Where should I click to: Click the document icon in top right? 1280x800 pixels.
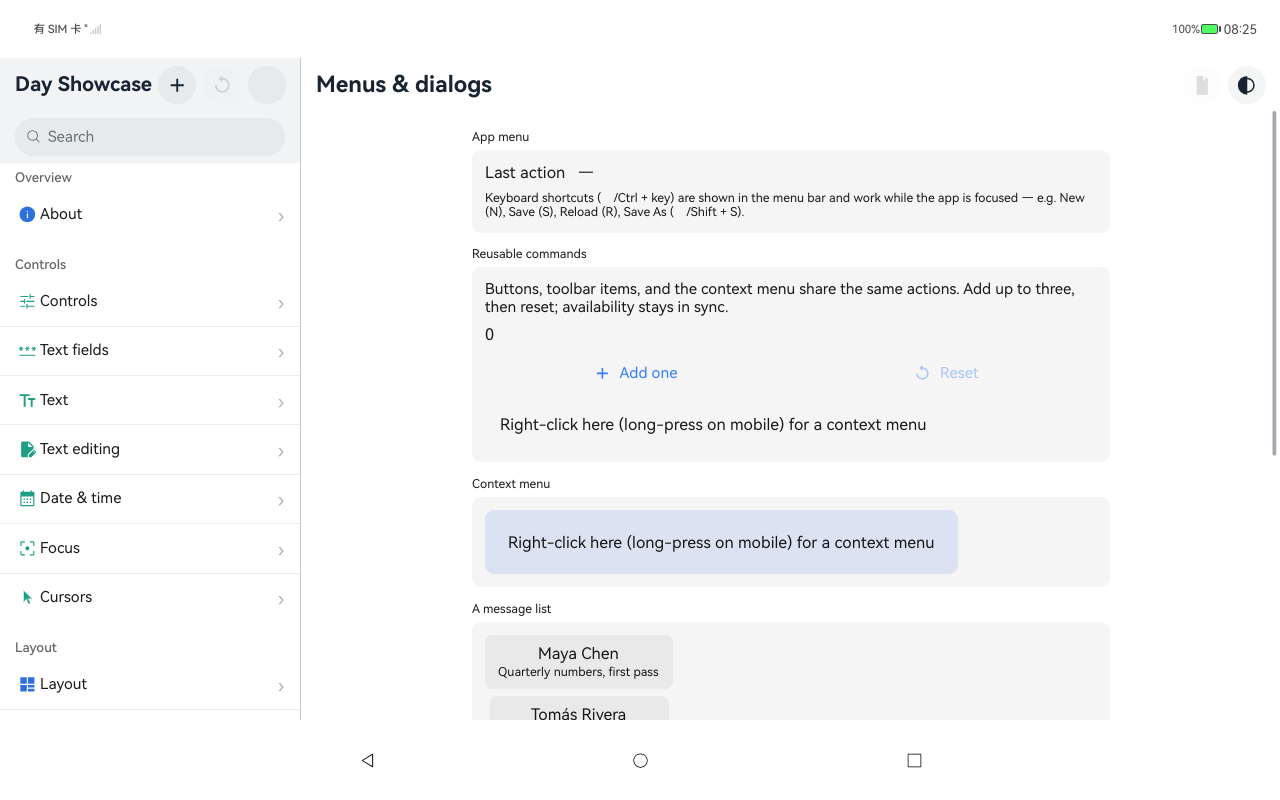pos(1202,85)
